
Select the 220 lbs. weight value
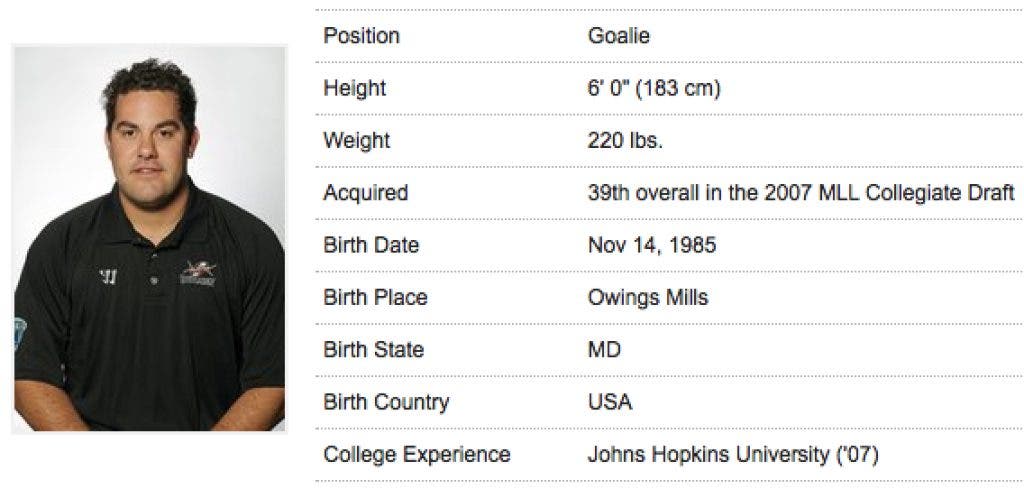625,140
